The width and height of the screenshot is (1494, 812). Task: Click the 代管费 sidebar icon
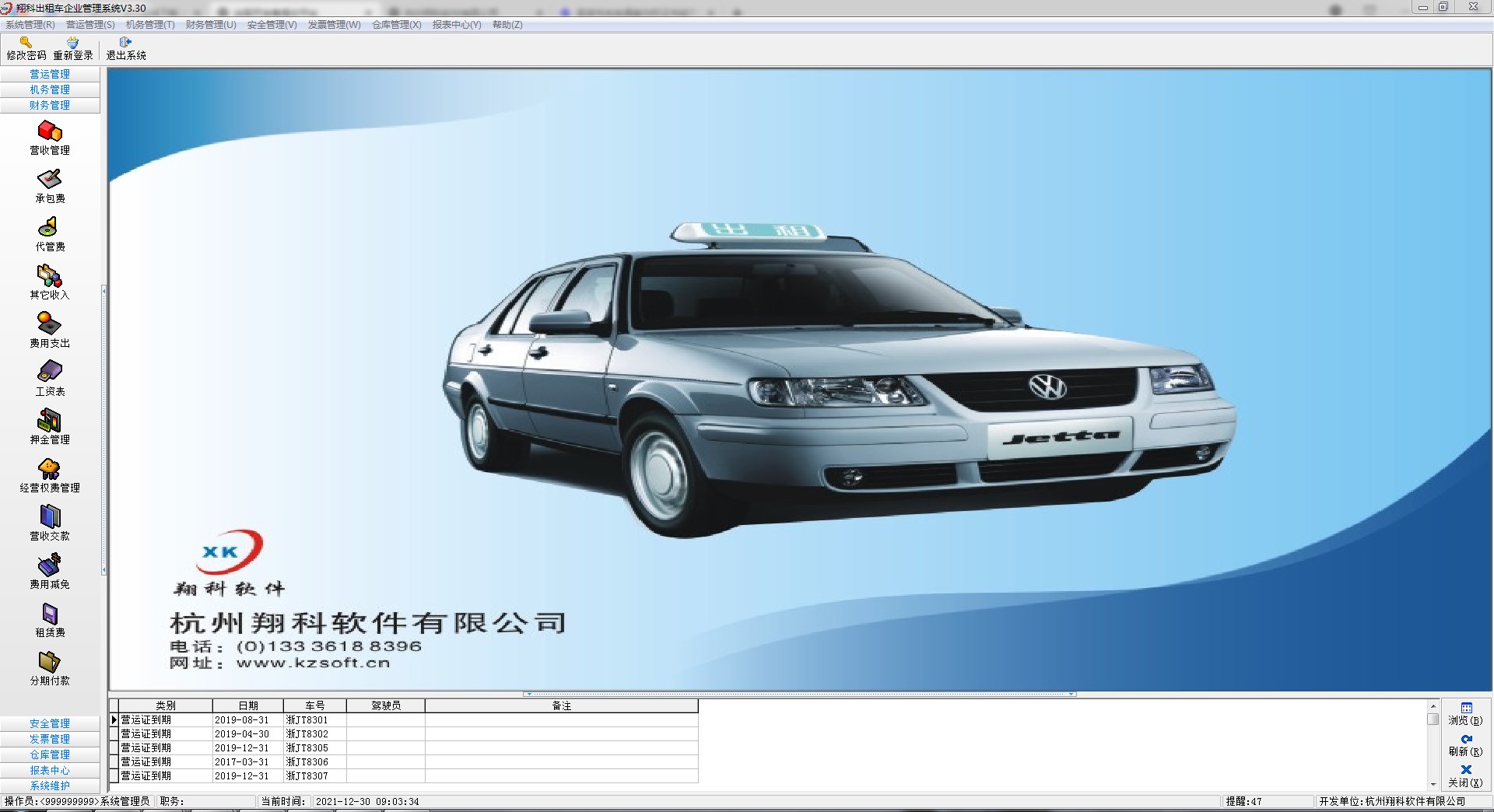(50, 234)
